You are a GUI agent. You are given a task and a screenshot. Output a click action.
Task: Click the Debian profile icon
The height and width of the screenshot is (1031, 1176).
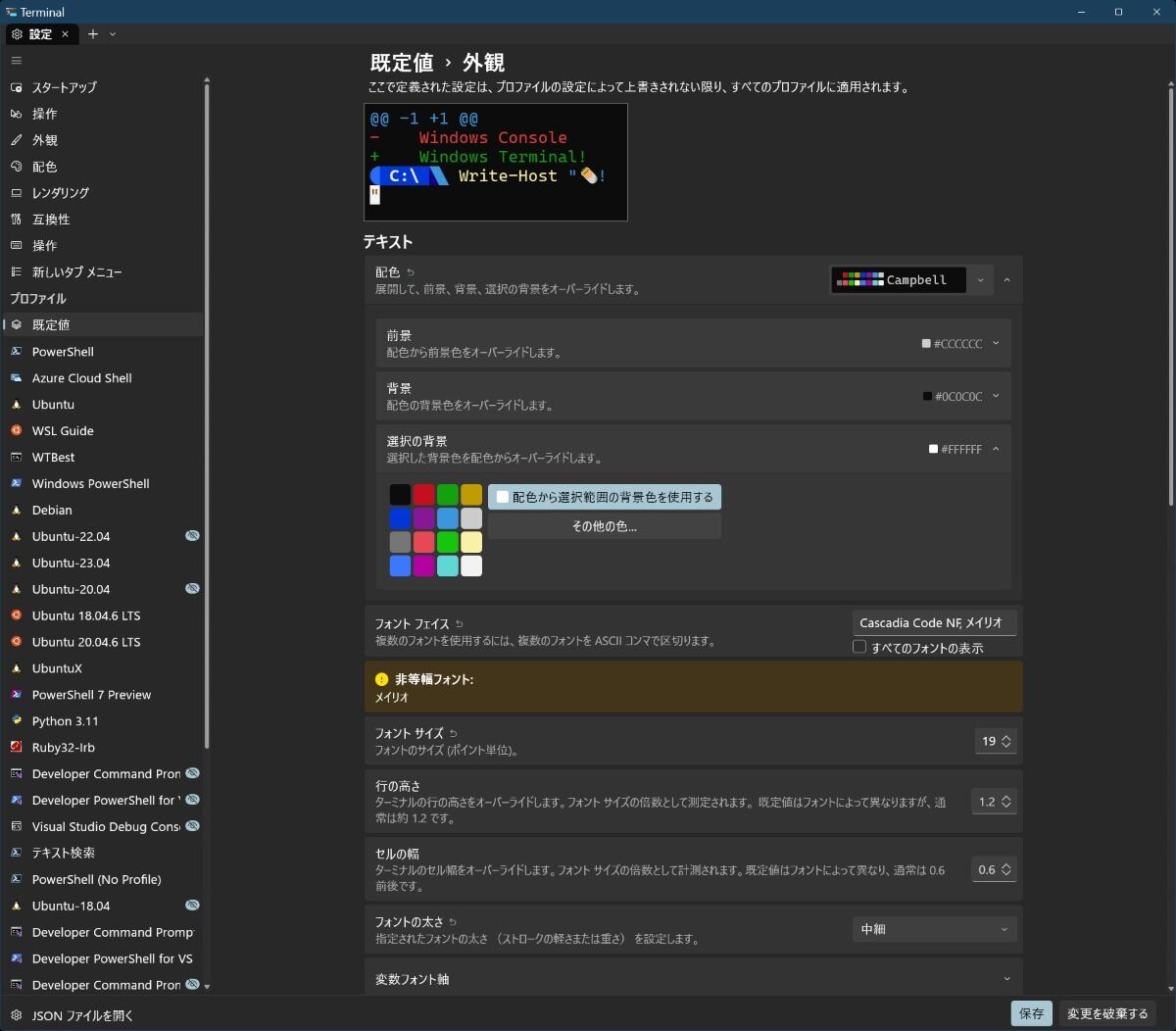click(x=16, y=510)
